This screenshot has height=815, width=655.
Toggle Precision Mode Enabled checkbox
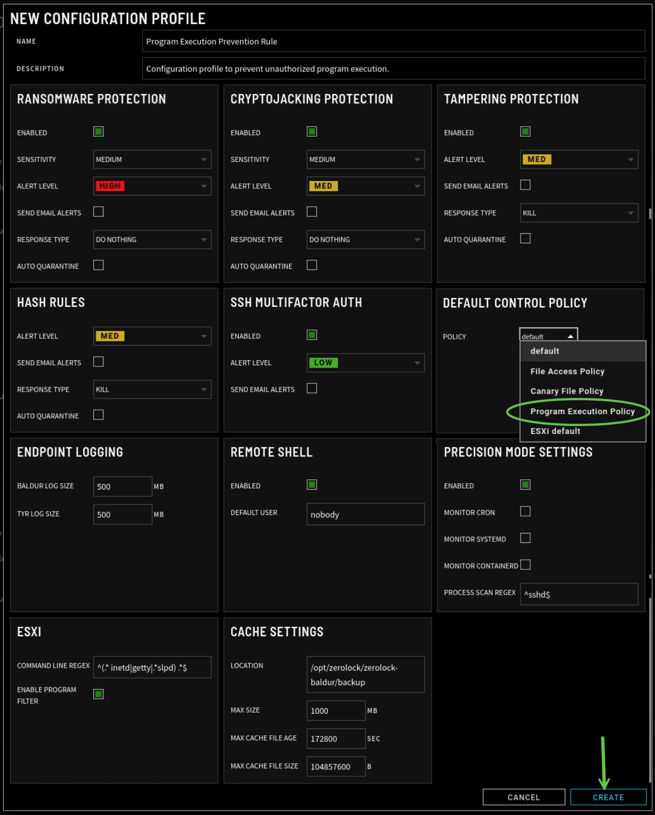point(526,485)
